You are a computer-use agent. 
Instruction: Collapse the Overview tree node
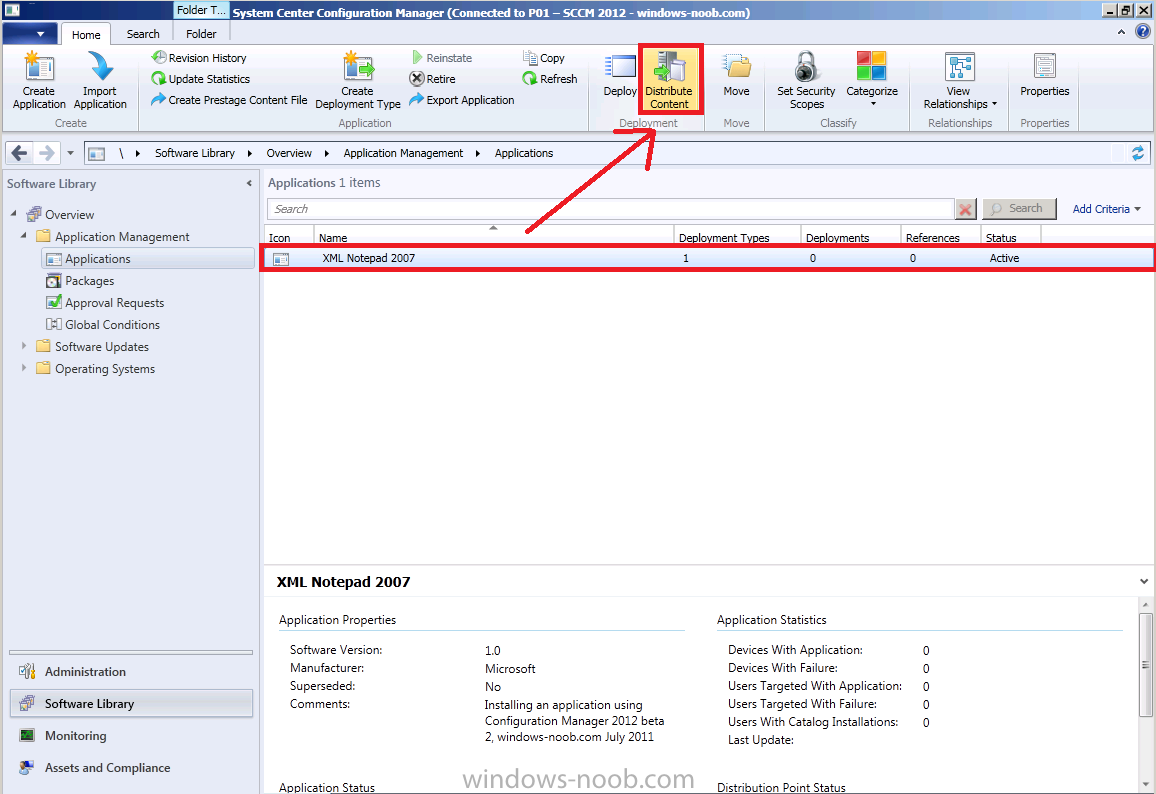pos(13,214)
